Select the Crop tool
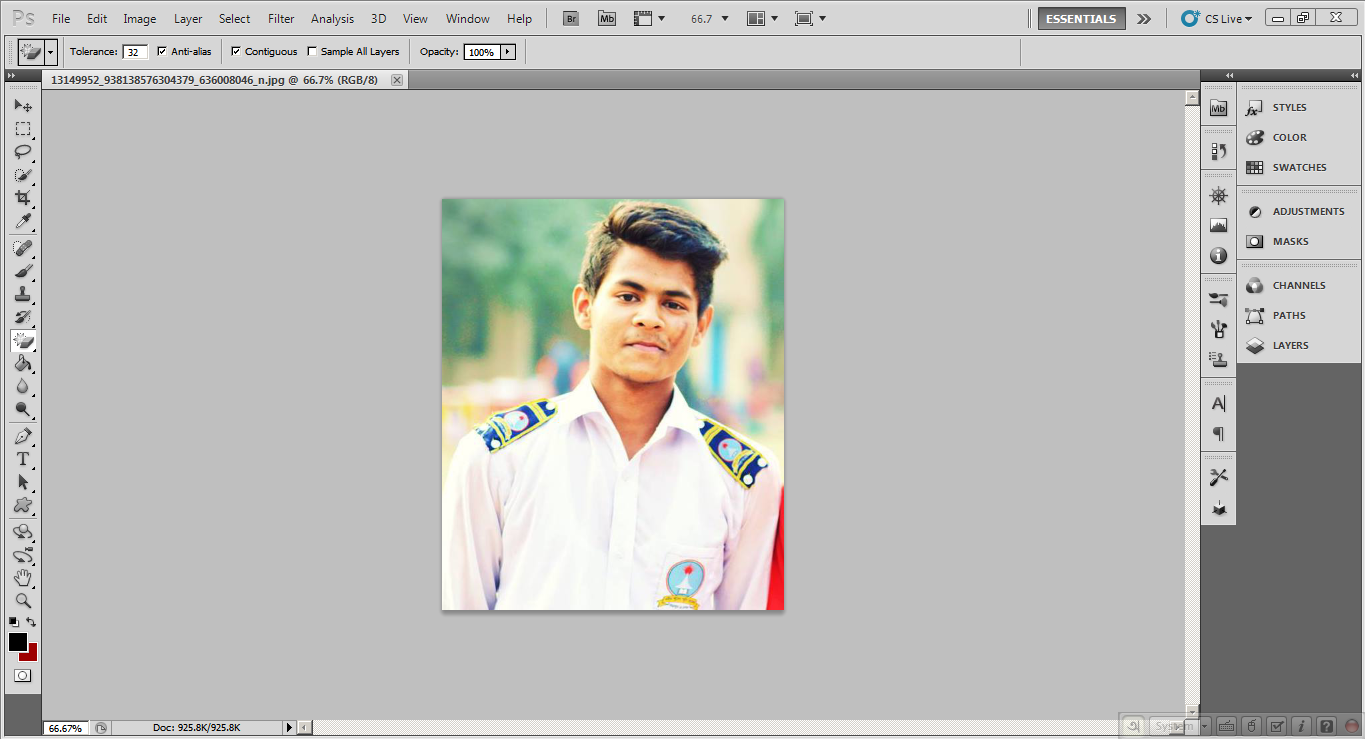Screen dimensions: 1365x739 (x=23, y=198)
